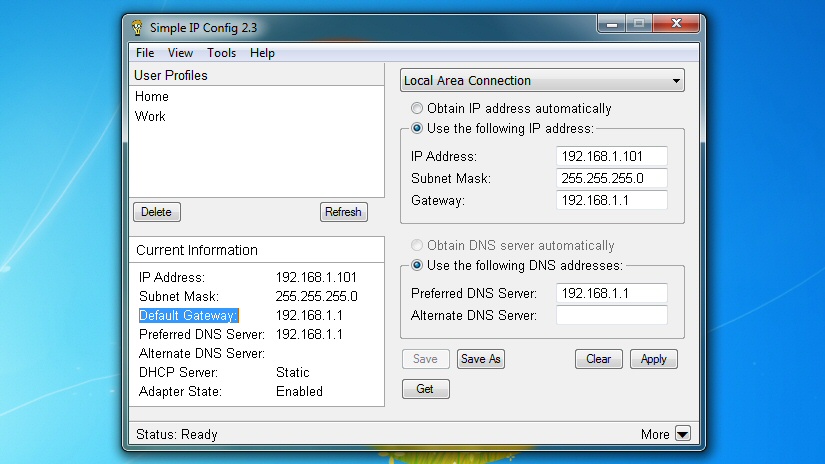Click current Preferred DNS Server value 192.168.1.1

(x=309, y=335)
